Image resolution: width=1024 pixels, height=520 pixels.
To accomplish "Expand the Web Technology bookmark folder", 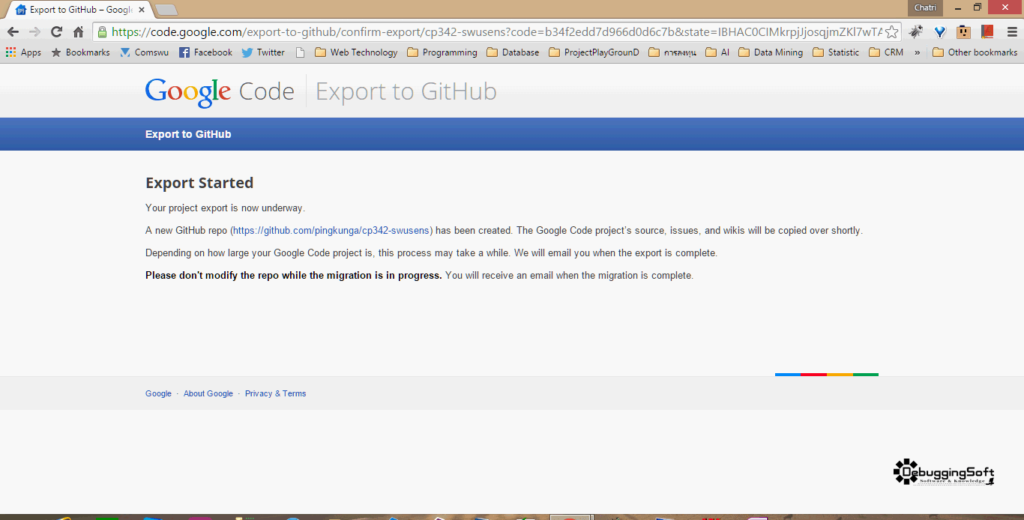I will (356, 52).
